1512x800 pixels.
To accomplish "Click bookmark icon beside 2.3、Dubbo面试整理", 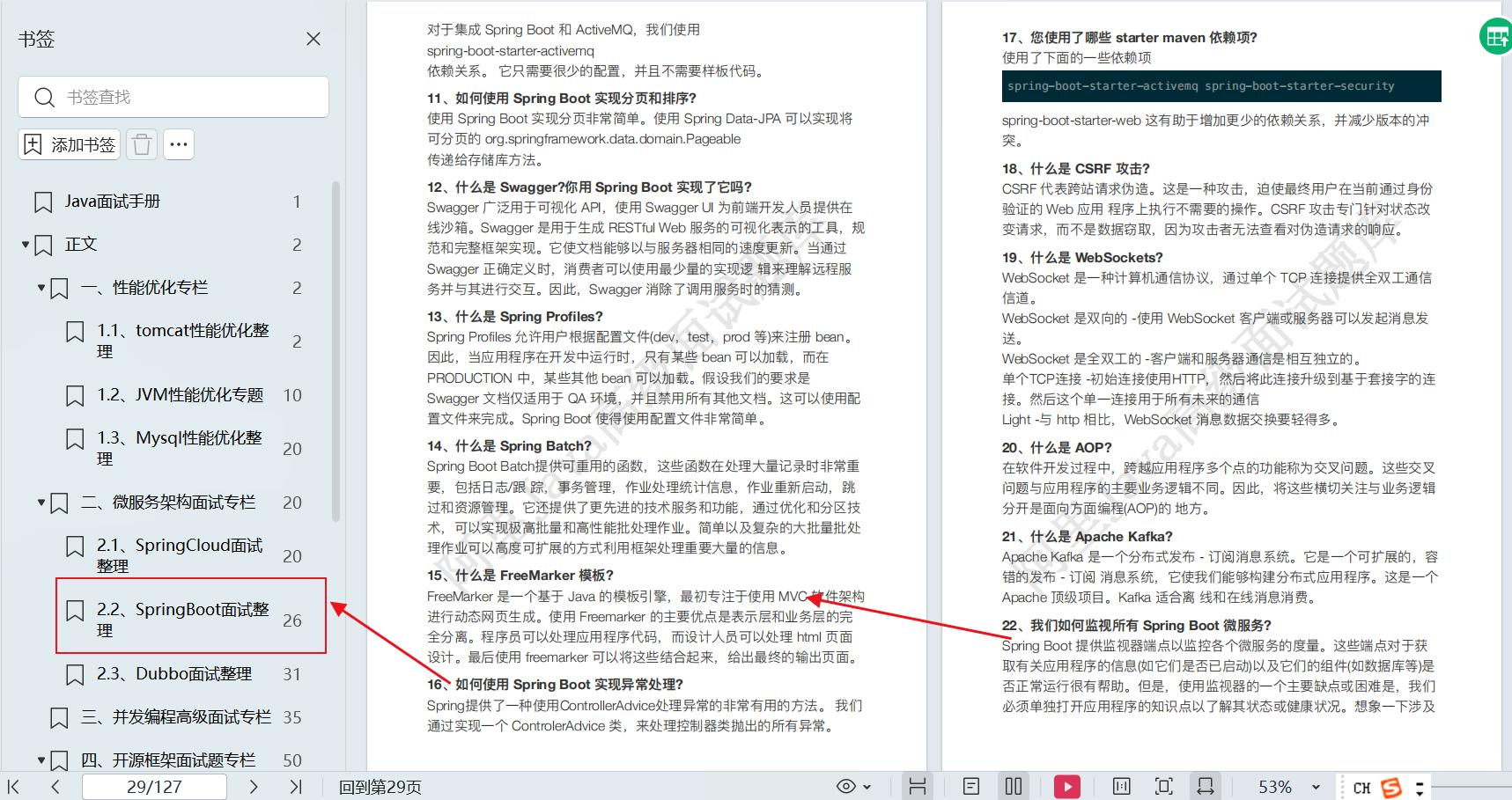I will (x=76, y=675).
